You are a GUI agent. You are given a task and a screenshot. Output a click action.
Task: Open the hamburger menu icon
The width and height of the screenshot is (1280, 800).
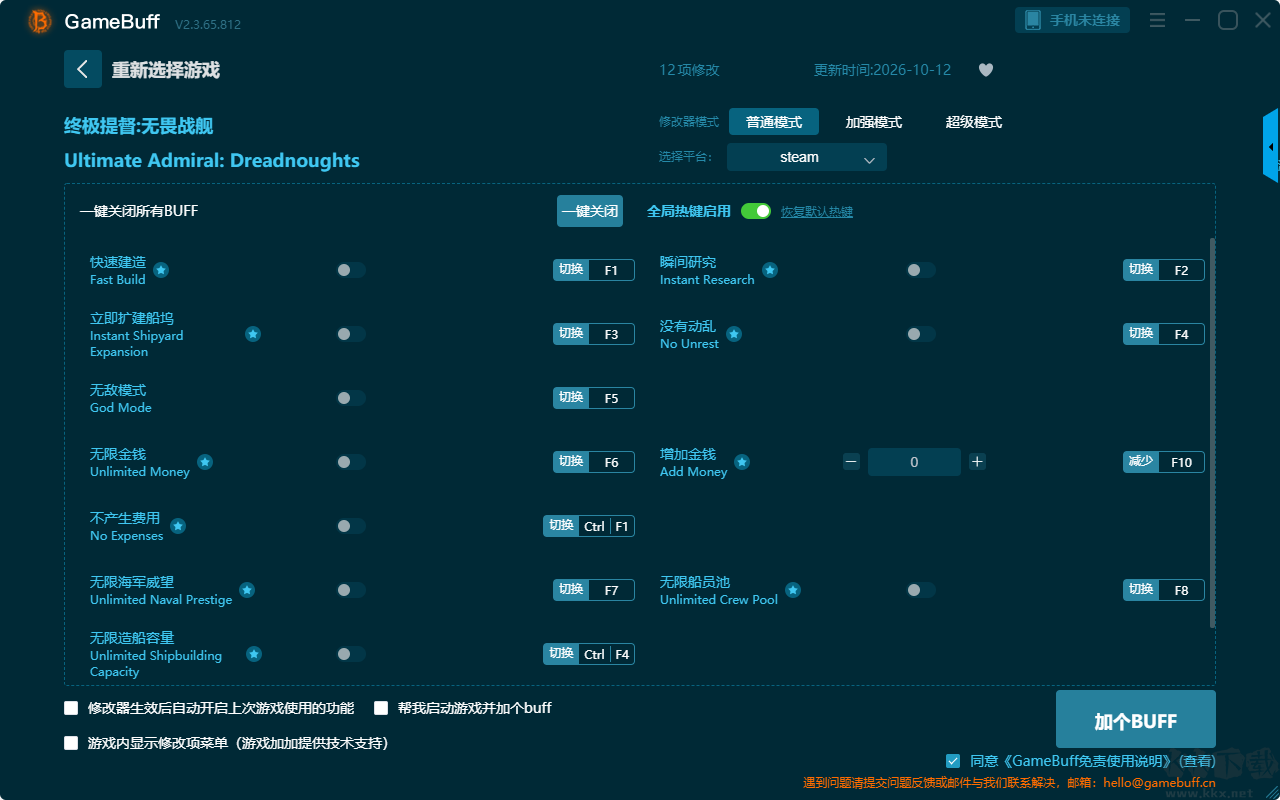point(1157,20)
